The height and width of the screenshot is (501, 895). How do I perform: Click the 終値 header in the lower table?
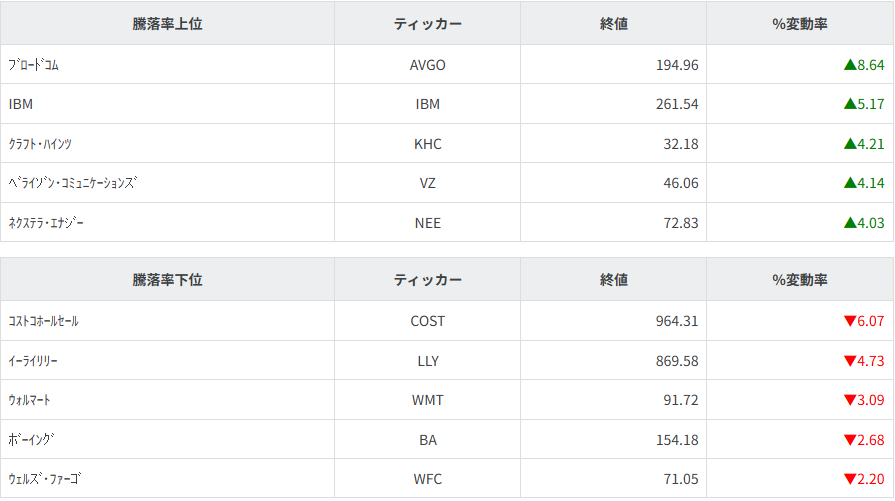pos(614,280)
